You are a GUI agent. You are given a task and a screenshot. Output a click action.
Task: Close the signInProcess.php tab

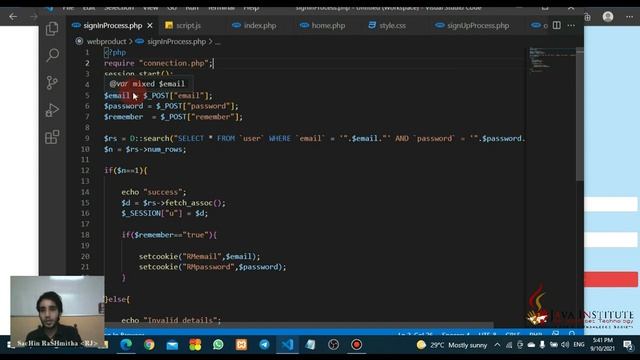(x=150, y=25)
